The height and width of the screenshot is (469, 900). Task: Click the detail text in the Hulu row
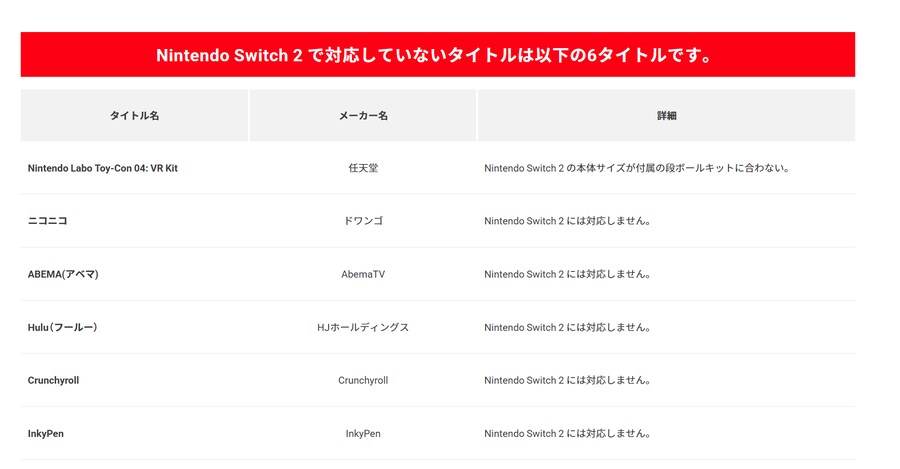[568, 327]
